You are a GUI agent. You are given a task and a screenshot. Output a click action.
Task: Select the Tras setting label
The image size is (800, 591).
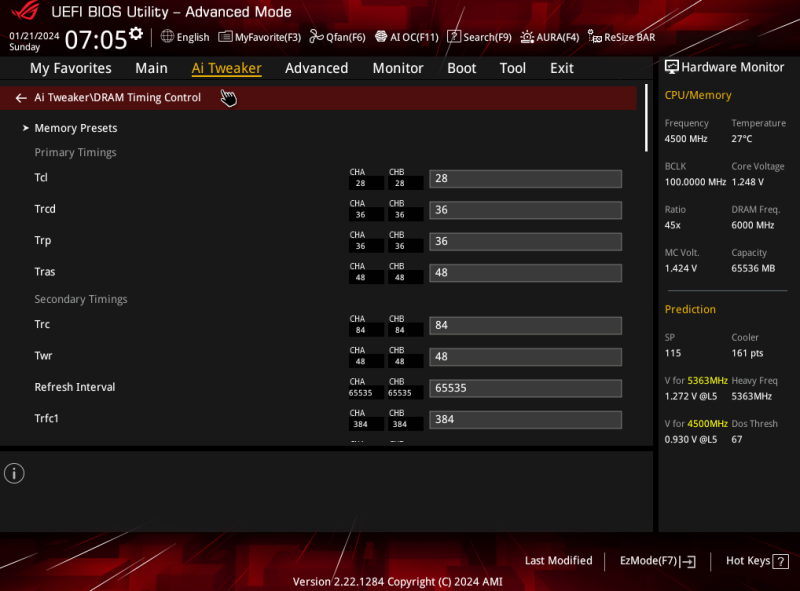45,272
